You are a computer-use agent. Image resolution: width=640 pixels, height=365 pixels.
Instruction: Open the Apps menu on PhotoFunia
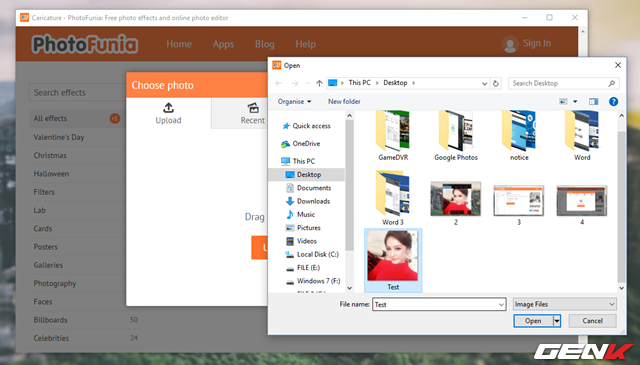223,44
